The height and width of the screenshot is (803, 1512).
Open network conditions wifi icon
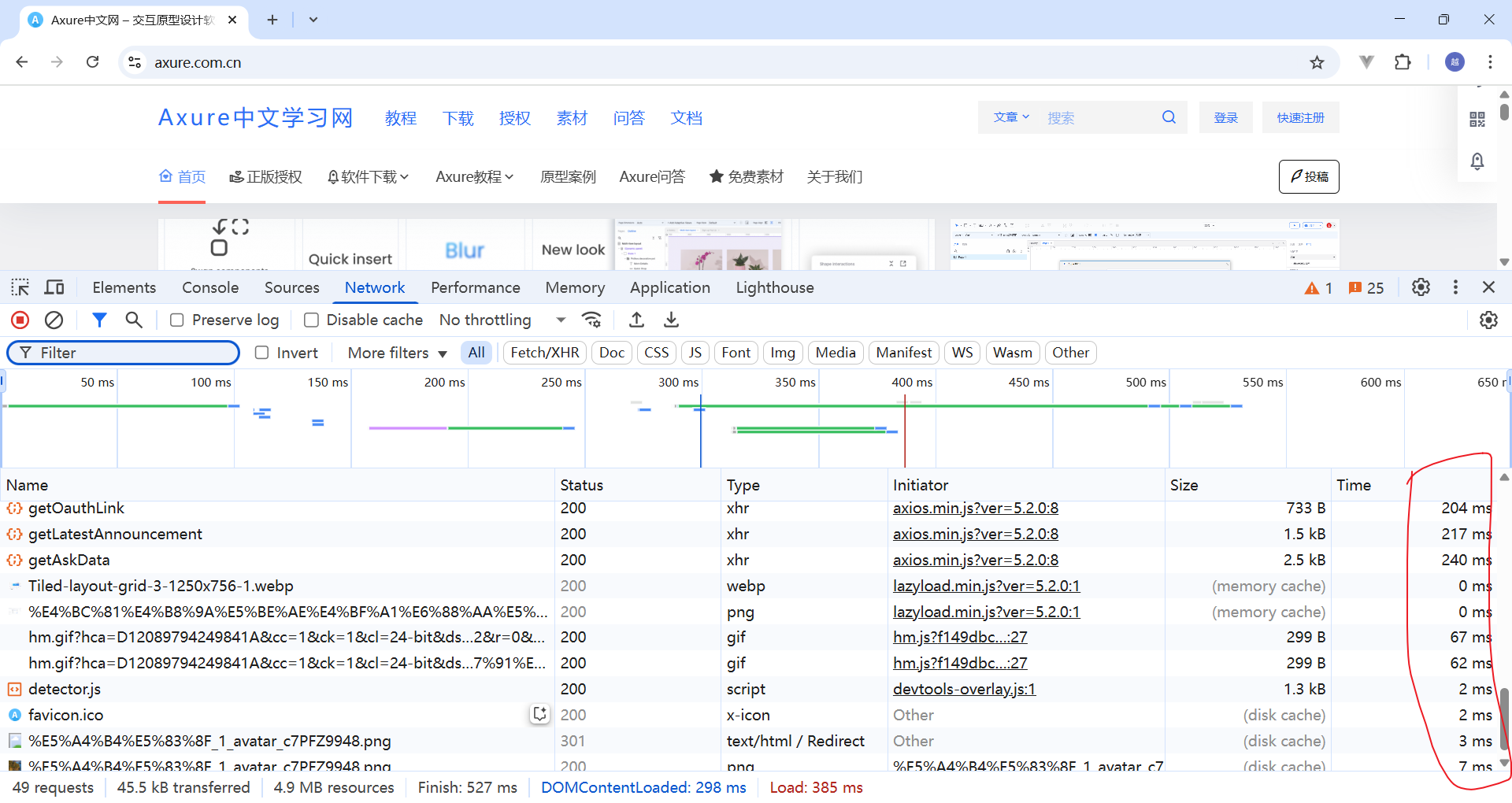[591, 320]
